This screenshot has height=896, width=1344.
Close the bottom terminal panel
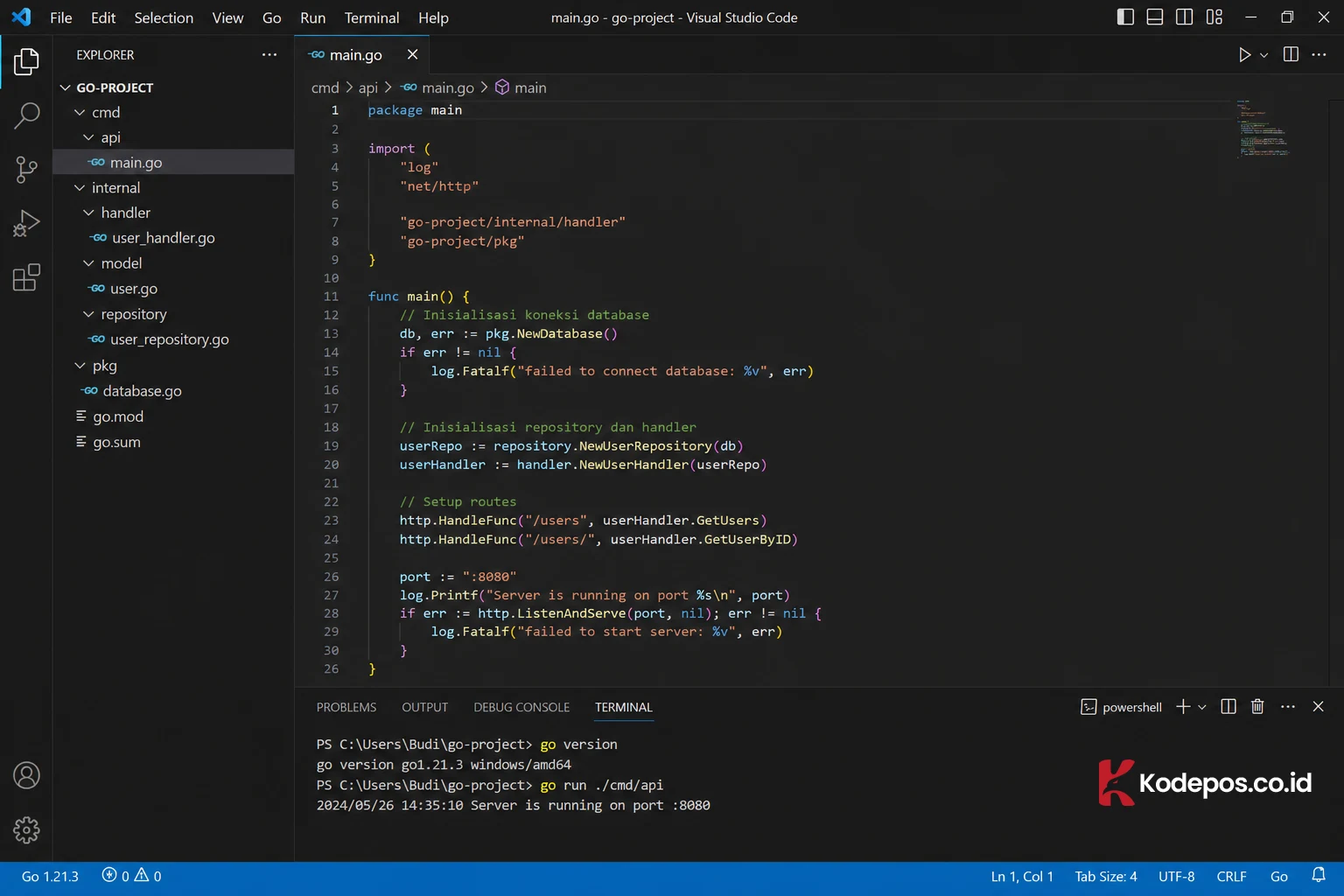click(x=1318, y=706)
